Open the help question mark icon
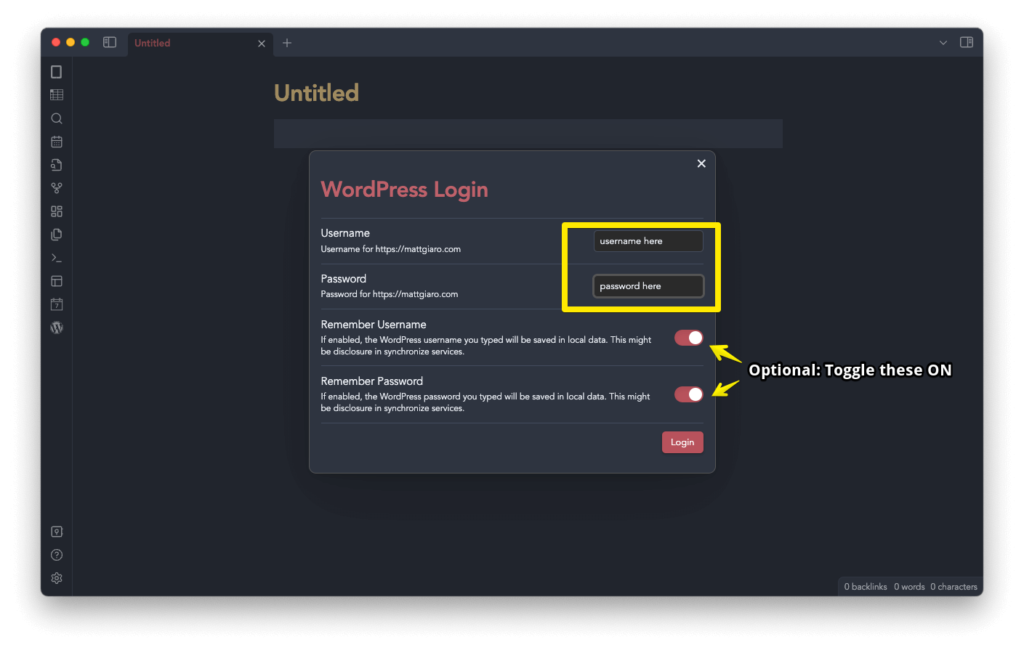This screenshot has height=650, width=1024. click(x=57, y=555)
